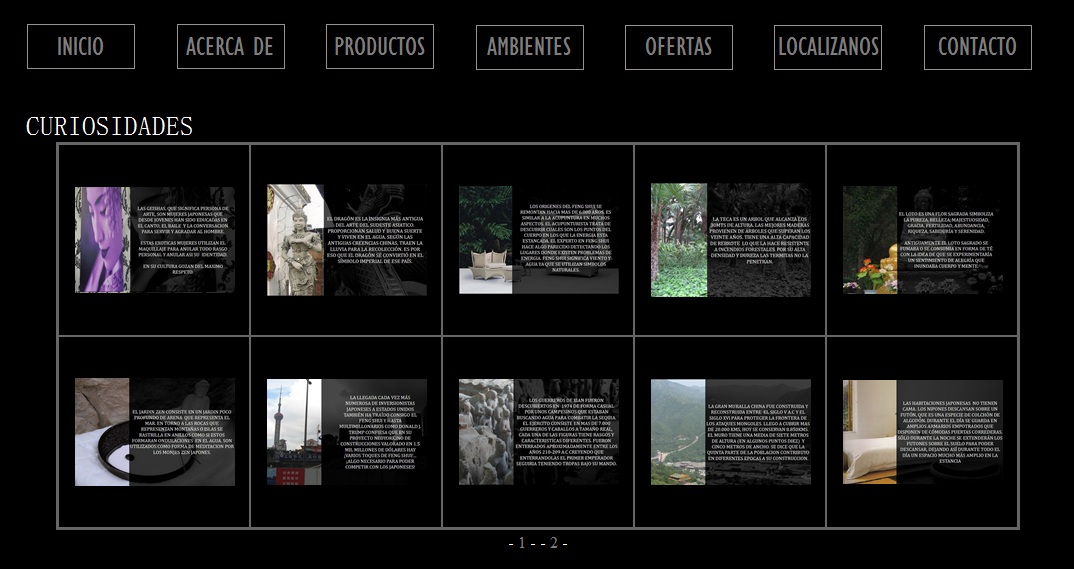
Task: Go to page 2 of curiosidades
Action: click(553, 543)
